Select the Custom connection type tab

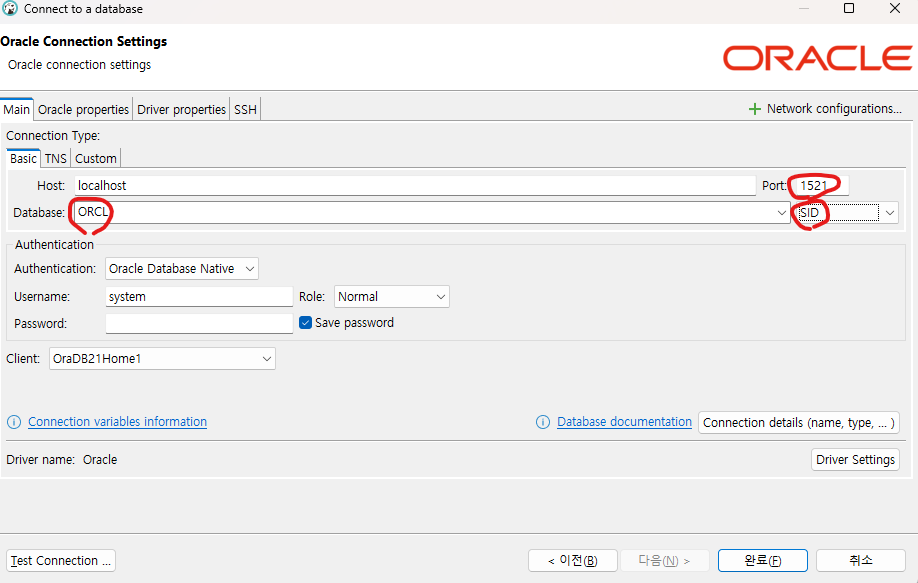point(96,159)
